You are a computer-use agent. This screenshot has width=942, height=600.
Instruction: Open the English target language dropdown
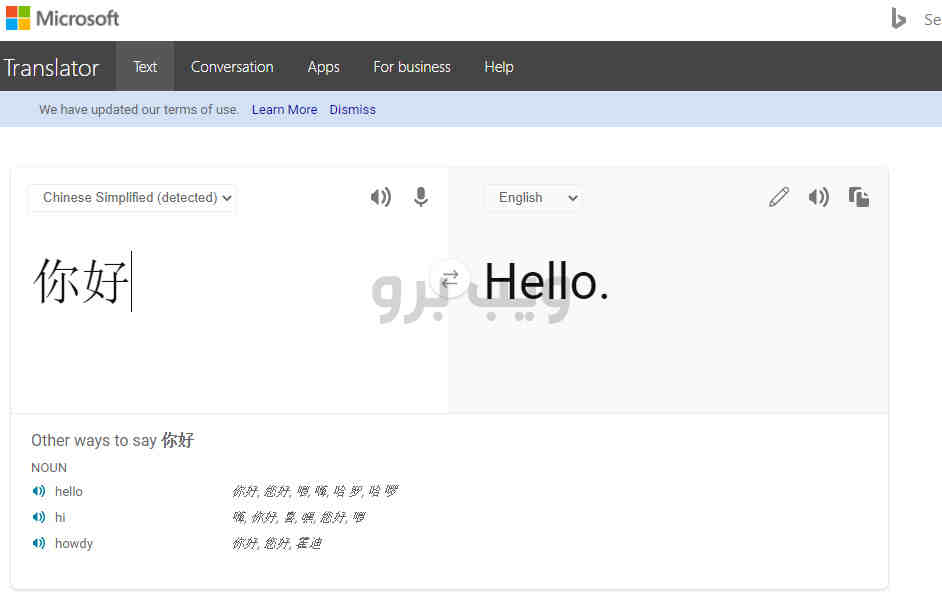533,198
